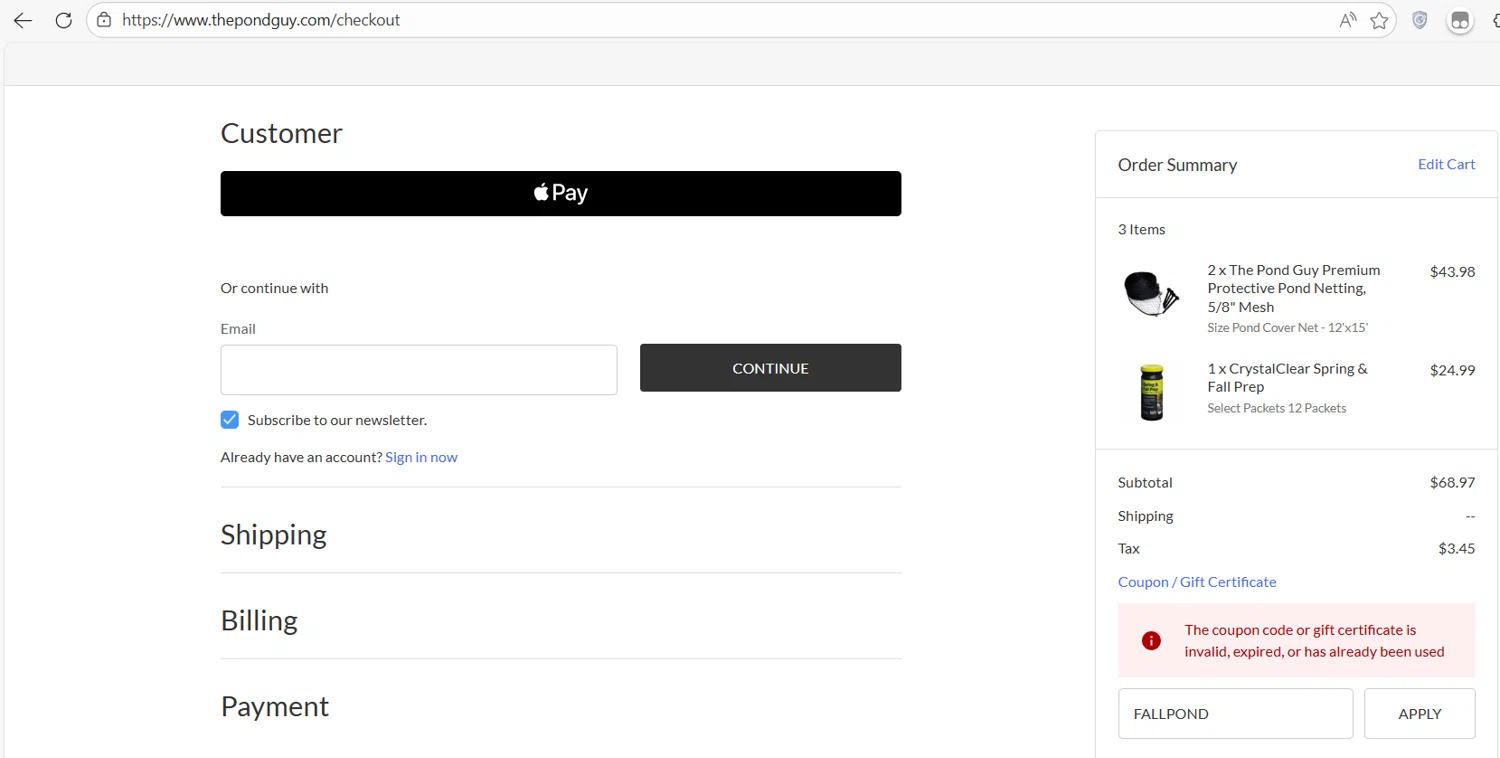Screen dimensions: 1500x758
Task: Click the CrystalClear Spring & Fall Prep title
Action: tap(1288, 378)
